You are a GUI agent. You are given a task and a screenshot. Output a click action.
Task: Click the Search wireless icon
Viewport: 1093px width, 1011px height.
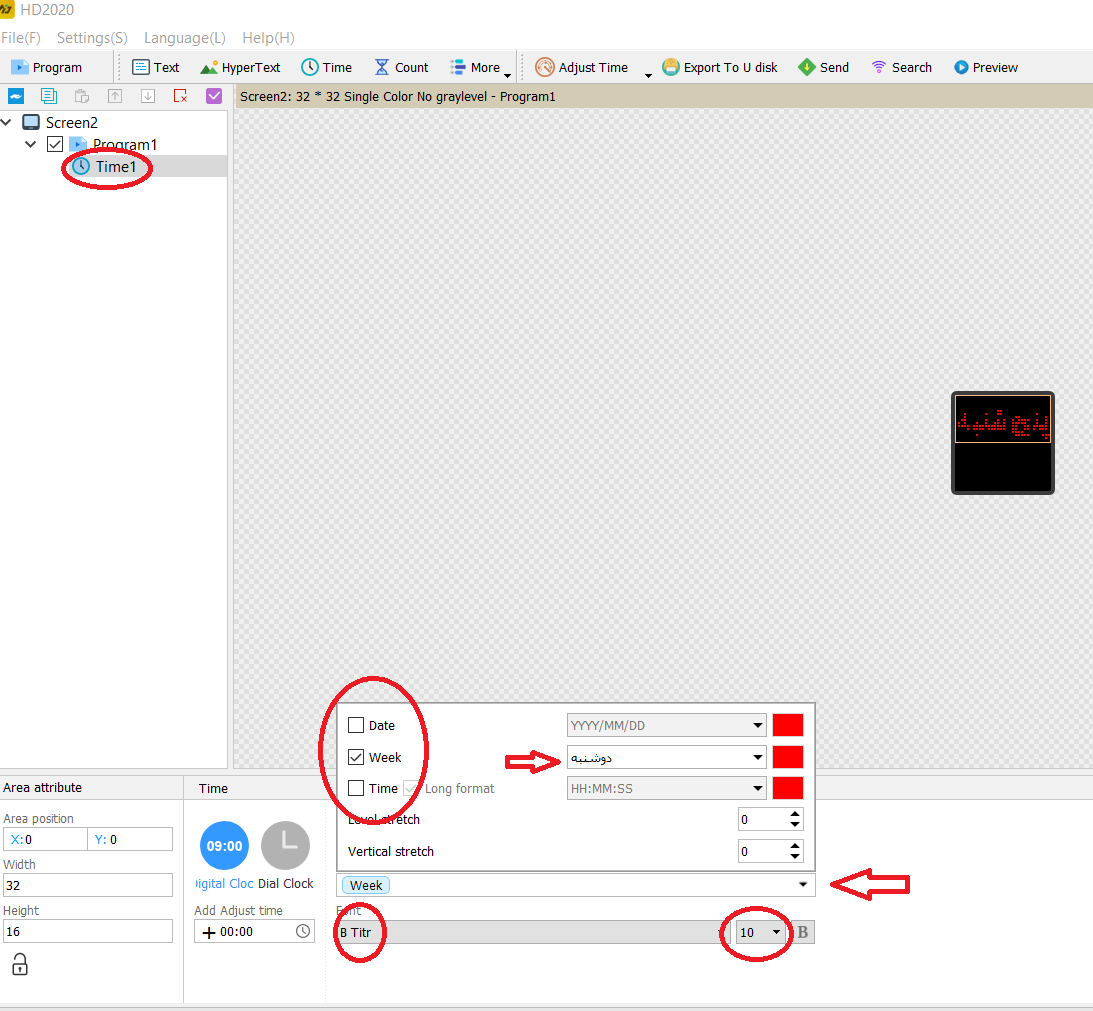coord(879,67)
